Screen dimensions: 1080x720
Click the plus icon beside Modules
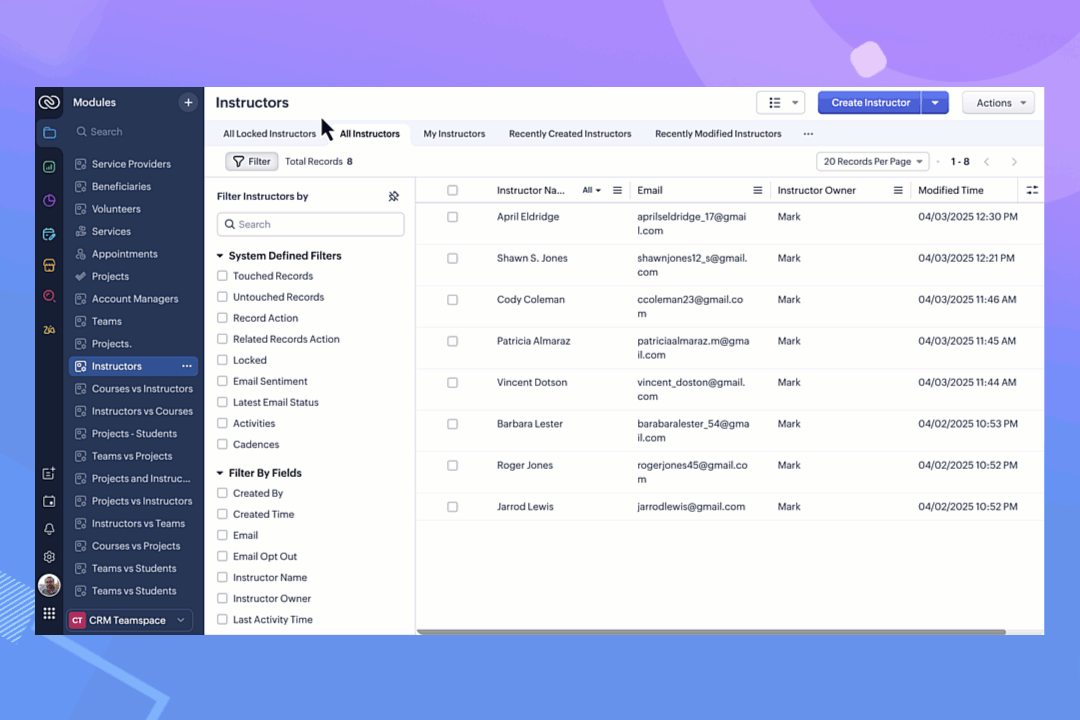188,102
